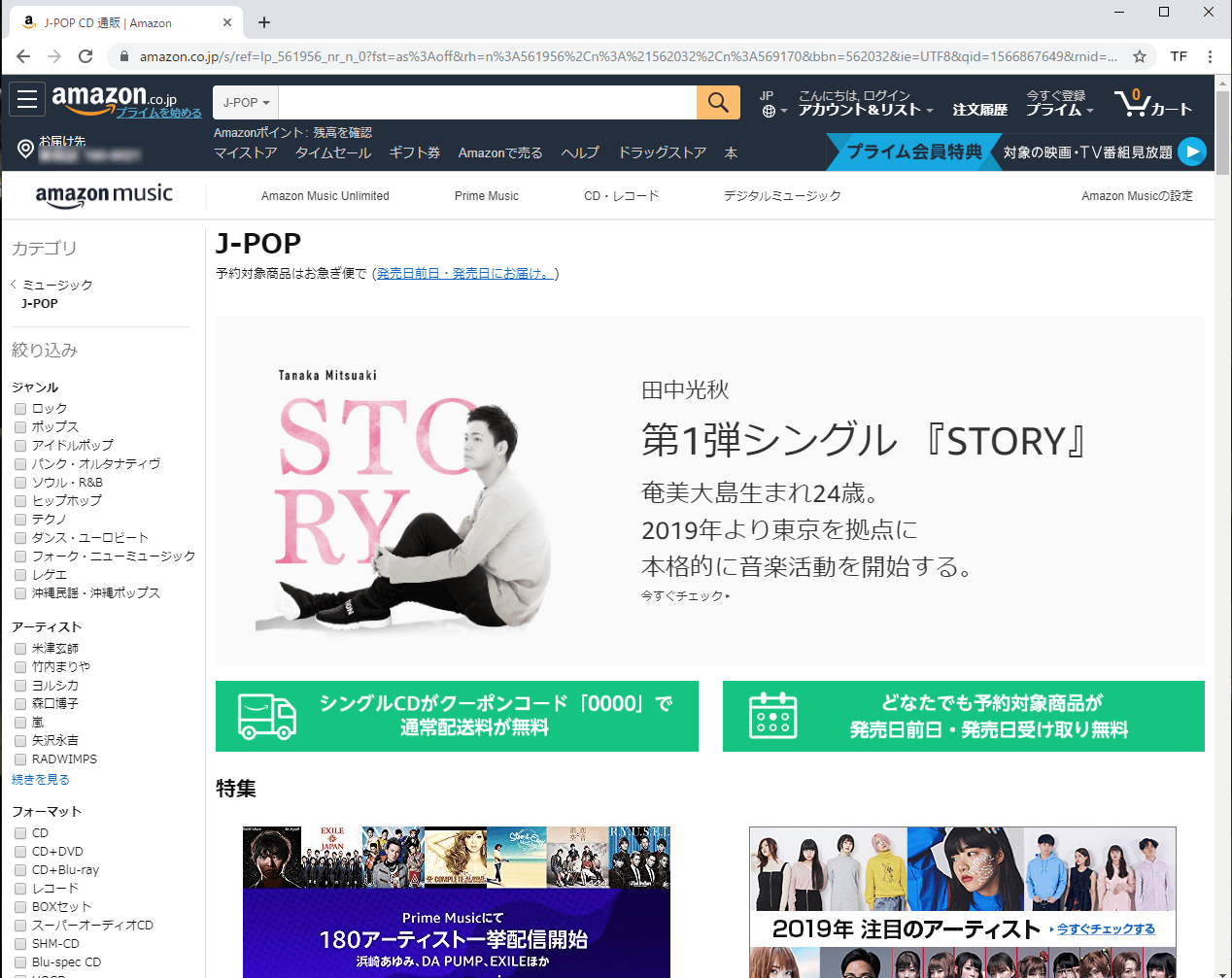This screenshot has height=978, width=1232.
Task: Switch to the CD・レコード tab
Action: 621,196
